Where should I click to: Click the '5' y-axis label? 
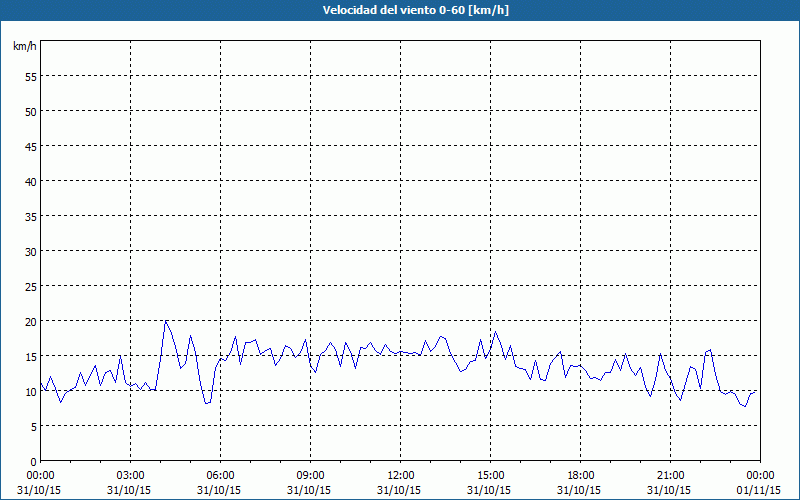[x=34, y=427]
